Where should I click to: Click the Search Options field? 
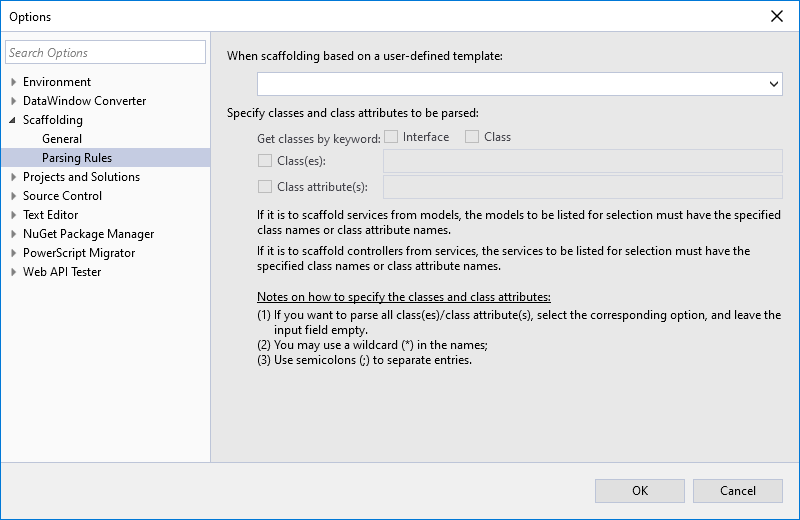pyautogui.click(x=105, y=53)
